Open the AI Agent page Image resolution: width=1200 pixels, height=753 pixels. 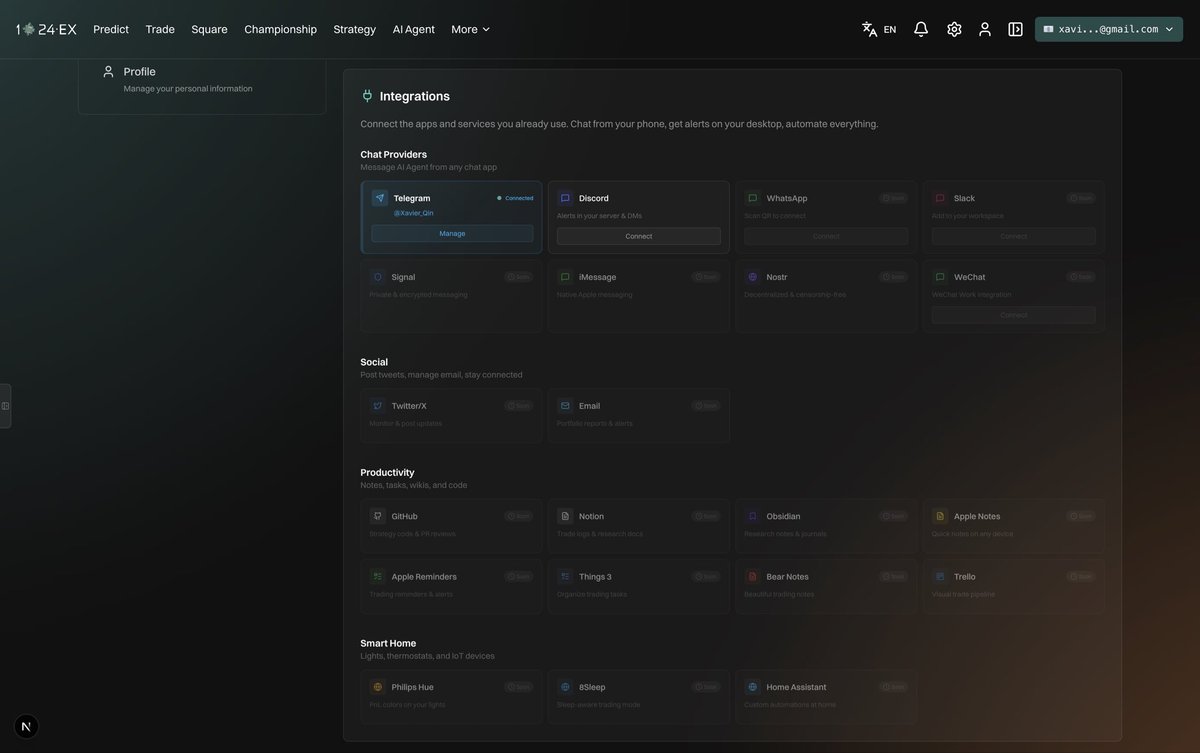tap(414, 29)
